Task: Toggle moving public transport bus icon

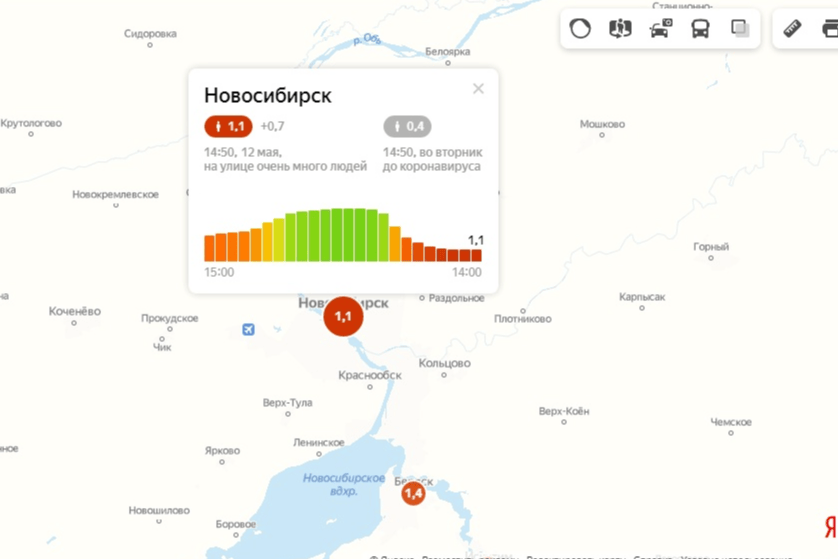Action: [700, 28]
